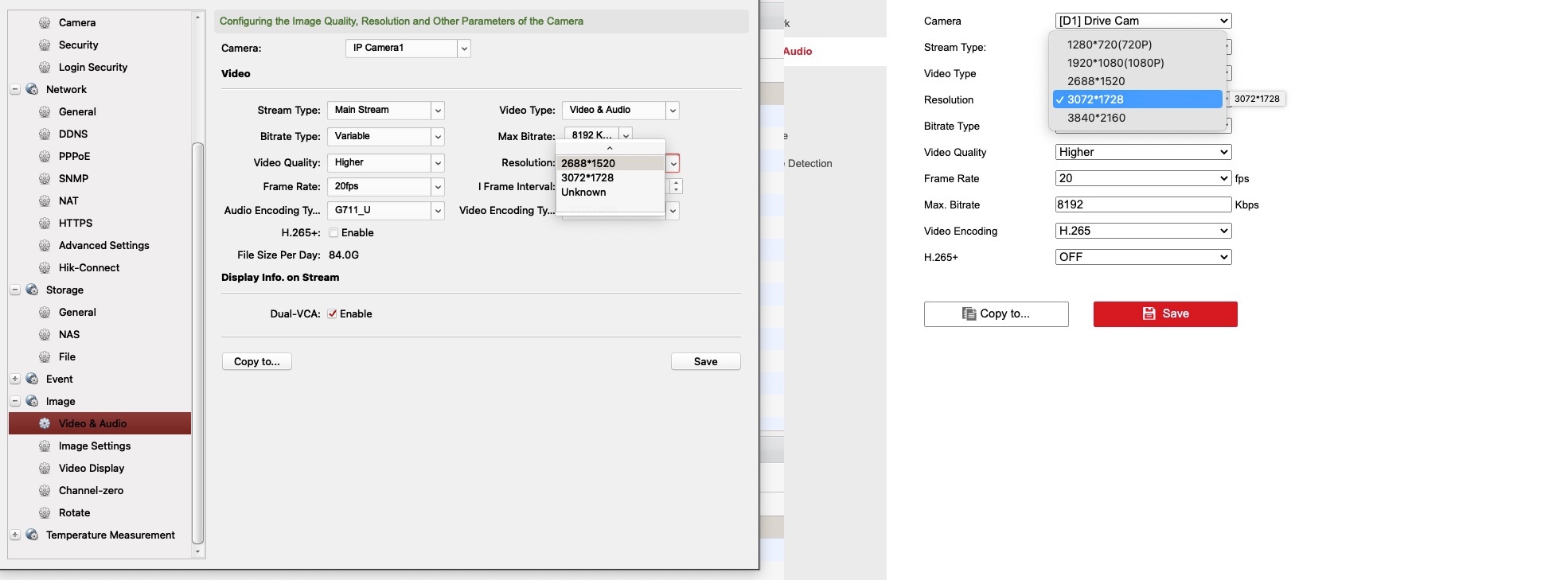The width and height of the screenshot is (1568, 580).
Task: Collapse the Network tree section
Action: (15, 90)
